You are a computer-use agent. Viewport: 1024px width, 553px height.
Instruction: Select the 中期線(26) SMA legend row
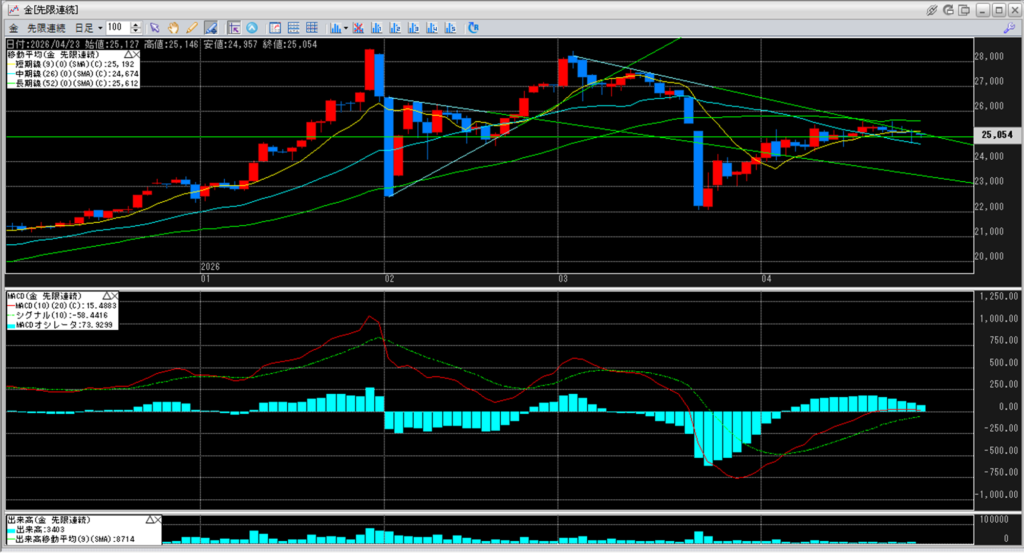coord(73,74)
